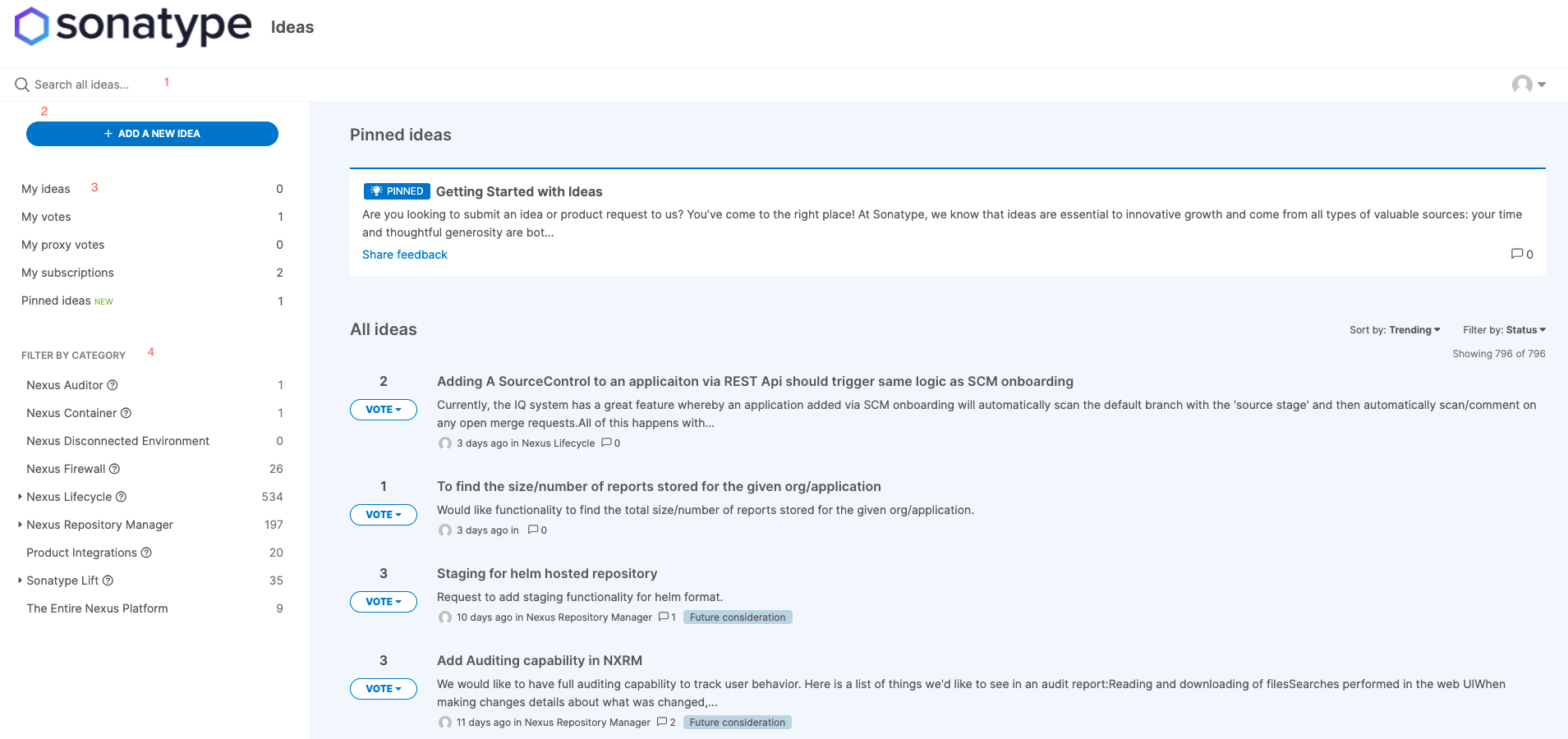The image size is (1568, 739).
Task: Click help icon next to Nexus Lifecycle
Action: coord(121,497)
